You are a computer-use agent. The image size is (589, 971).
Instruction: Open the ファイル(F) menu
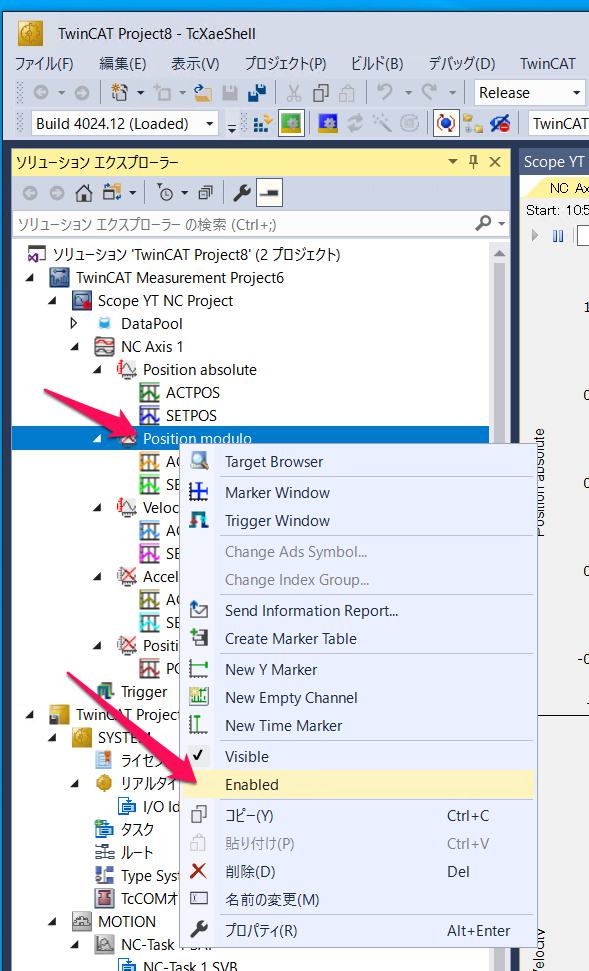(44, 64)
